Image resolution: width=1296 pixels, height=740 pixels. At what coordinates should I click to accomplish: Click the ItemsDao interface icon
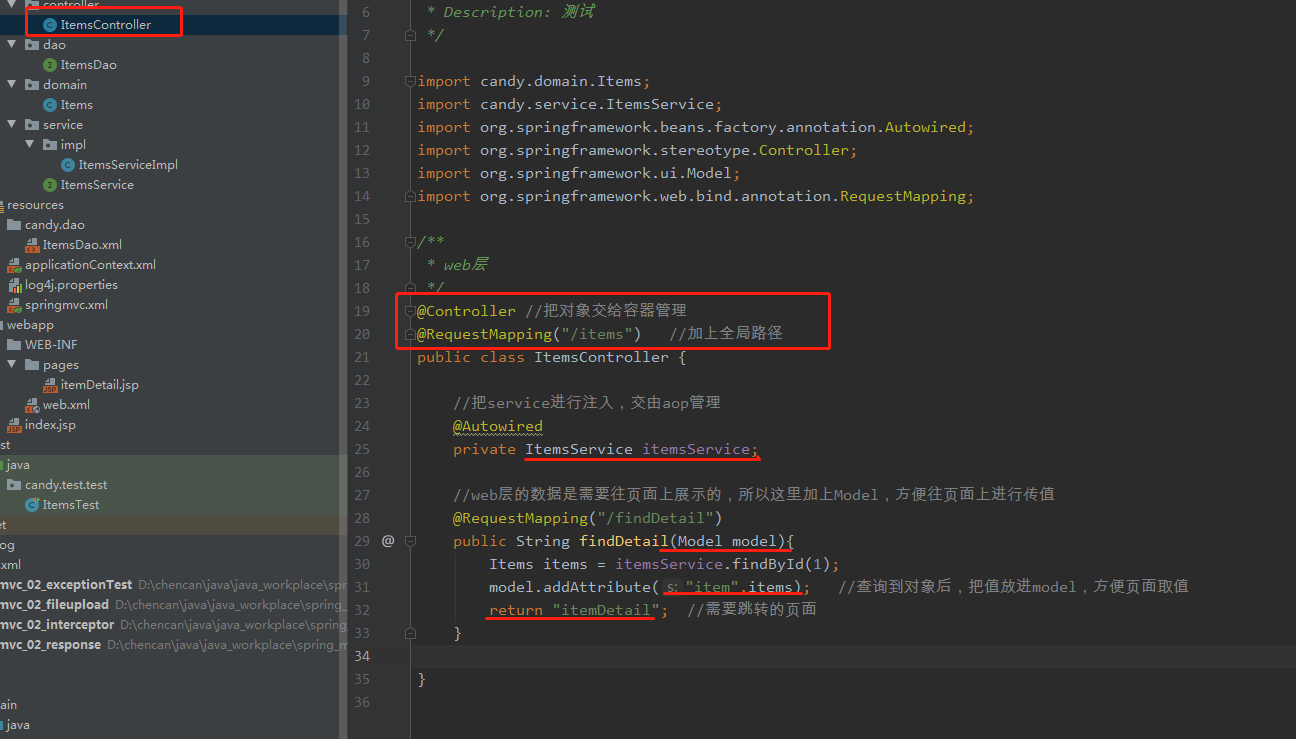coord(50,65)
